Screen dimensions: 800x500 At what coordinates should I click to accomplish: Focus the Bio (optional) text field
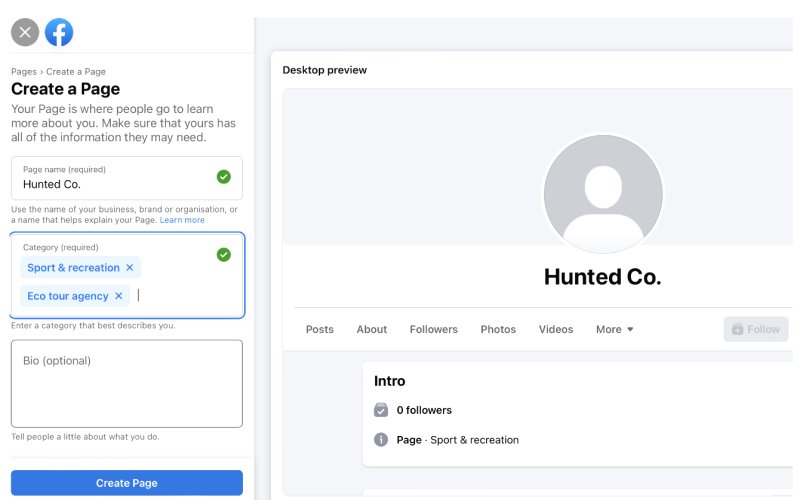pos(127,383)
